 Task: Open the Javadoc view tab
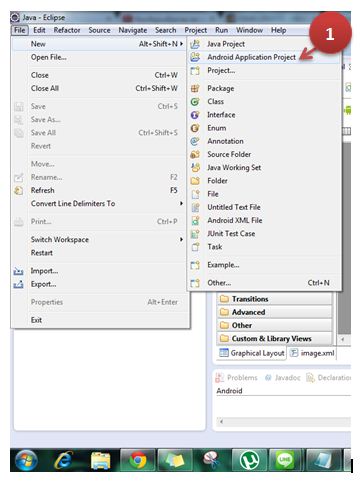tap(282, 378)
